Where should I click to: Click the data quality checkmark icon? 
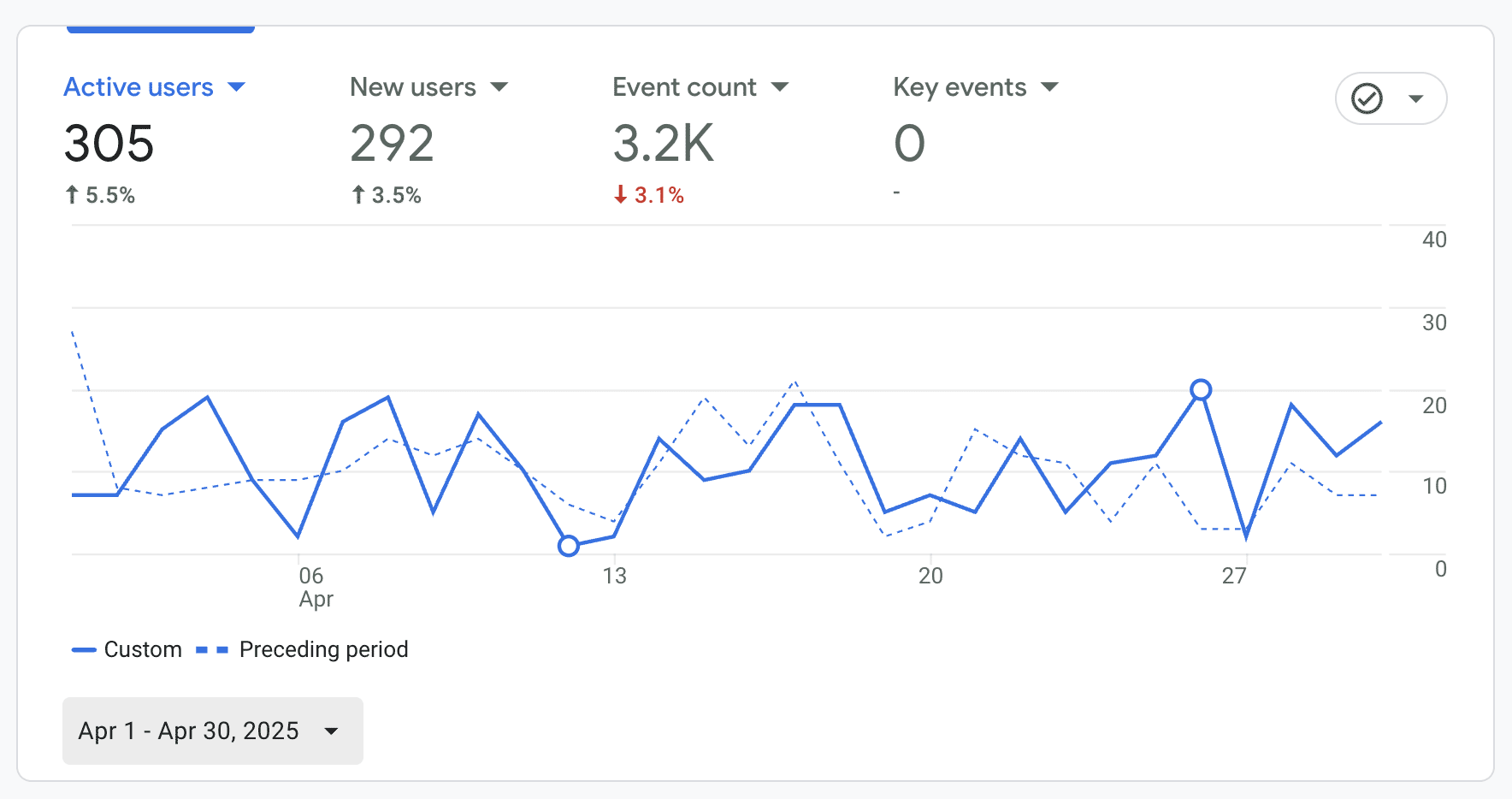[1367, 98]
